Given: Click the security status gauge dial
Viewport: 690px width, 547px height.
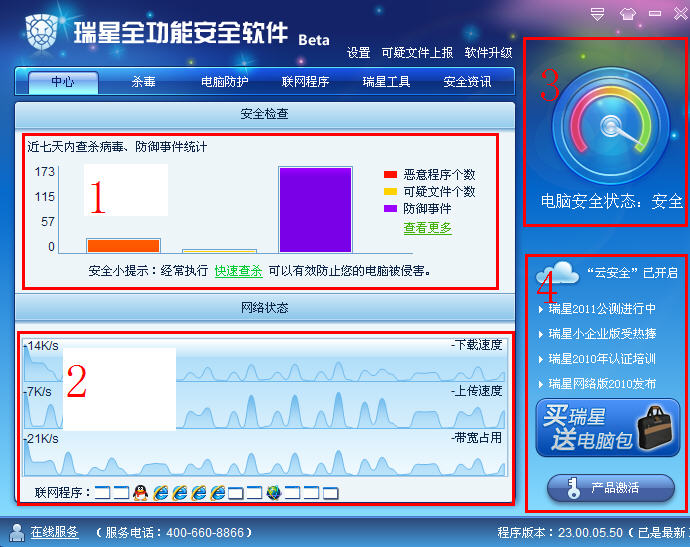Looking at the screenshot, I should [610, 126].
